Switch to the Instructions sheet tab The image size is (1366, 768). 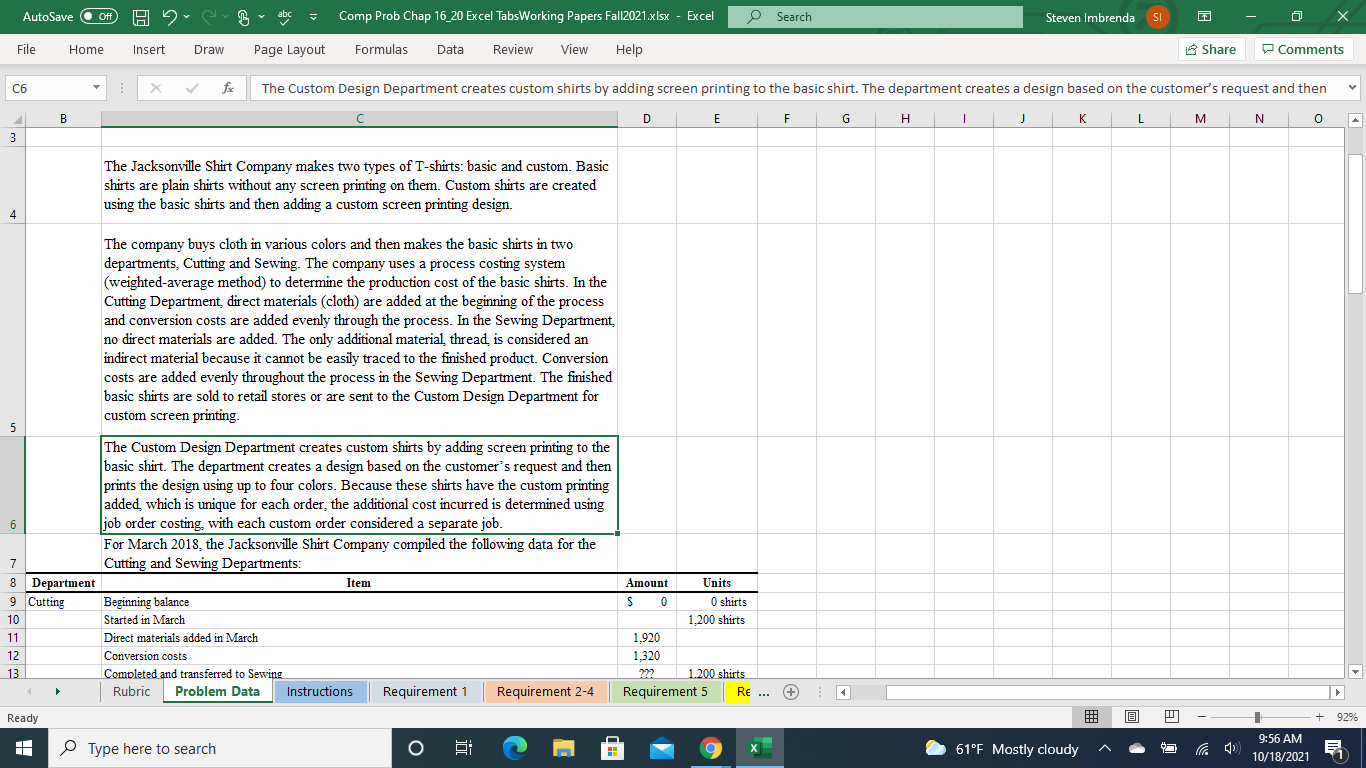(320, 691)
